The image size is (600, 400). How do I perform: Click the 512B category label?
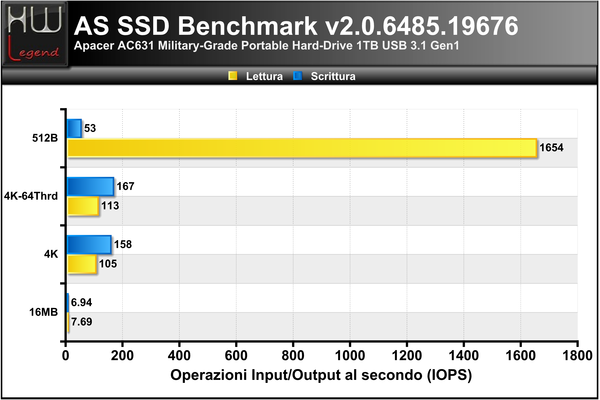tap(45, 138)
